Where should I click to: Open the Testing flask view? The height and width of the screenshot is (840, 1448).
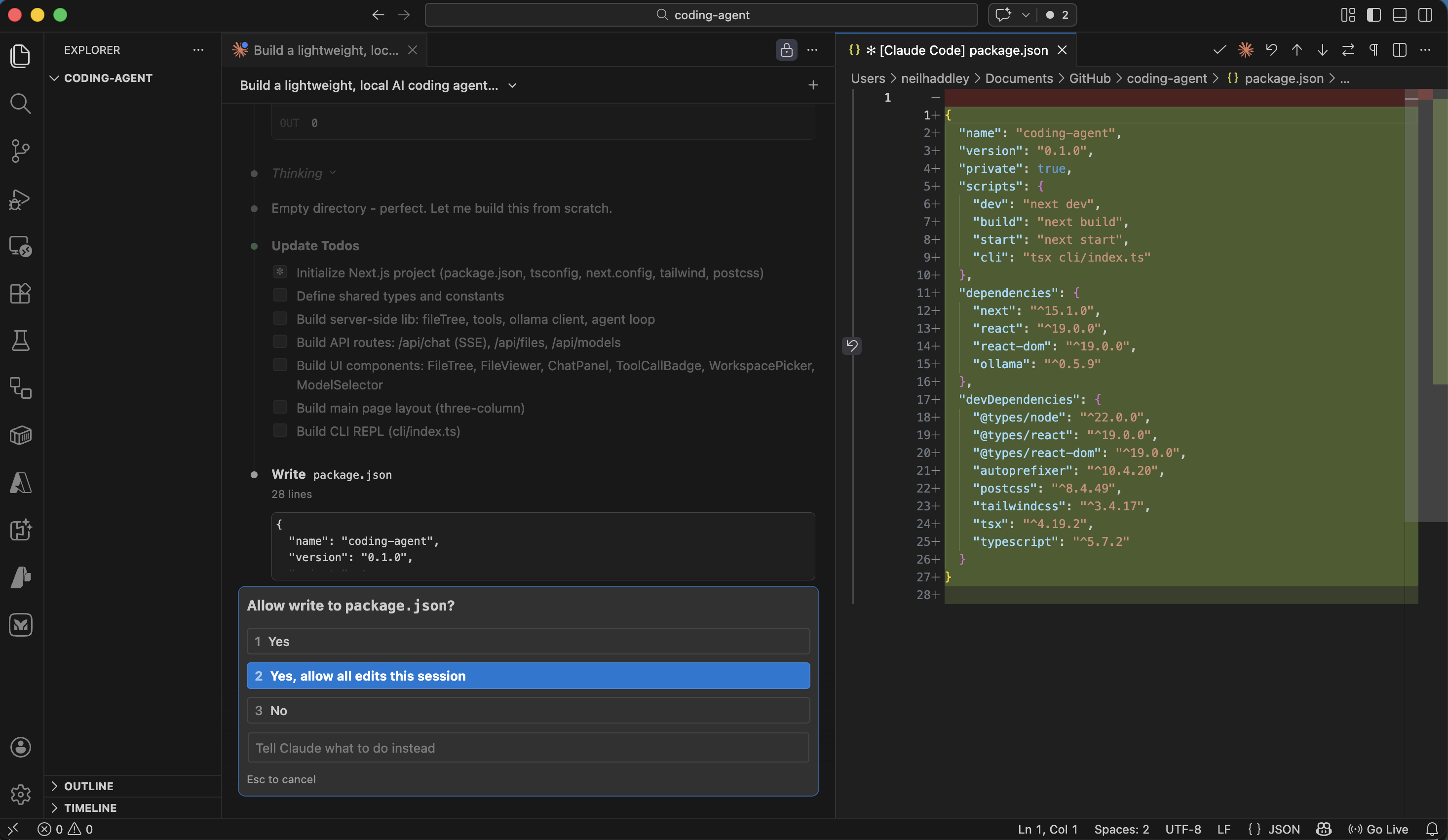coord(21,341)
